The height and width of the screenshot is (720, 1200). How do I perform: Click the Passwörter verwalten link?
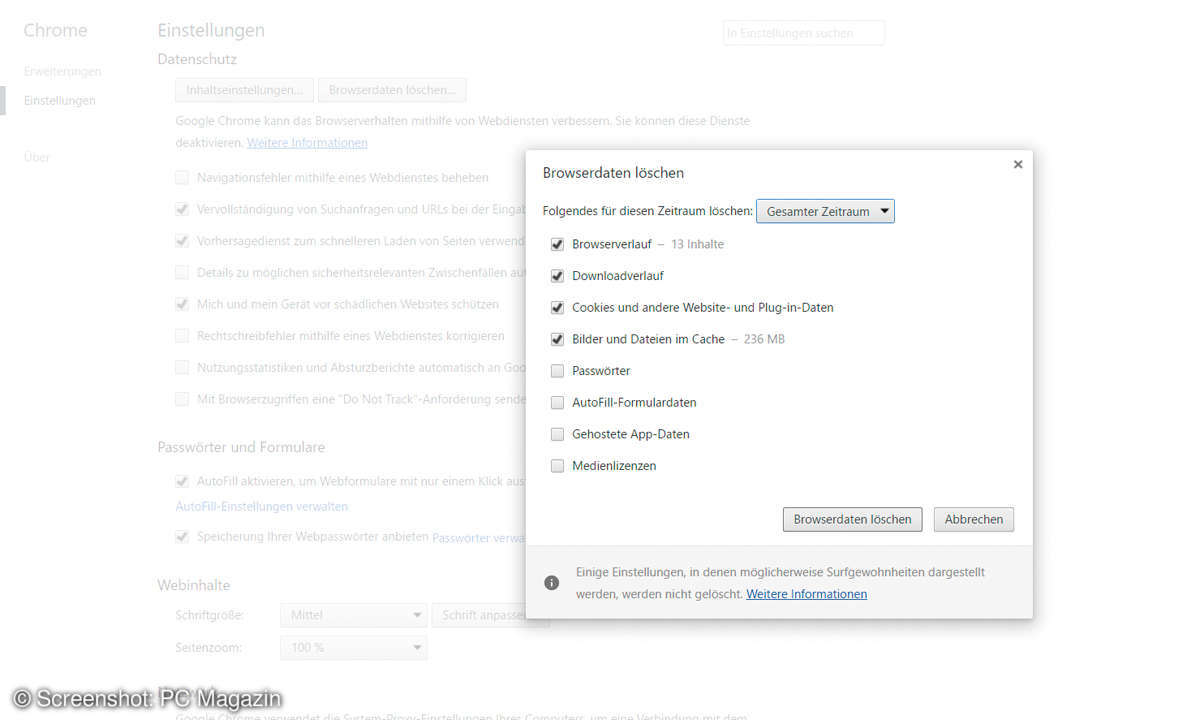click(x=478, y=538)
